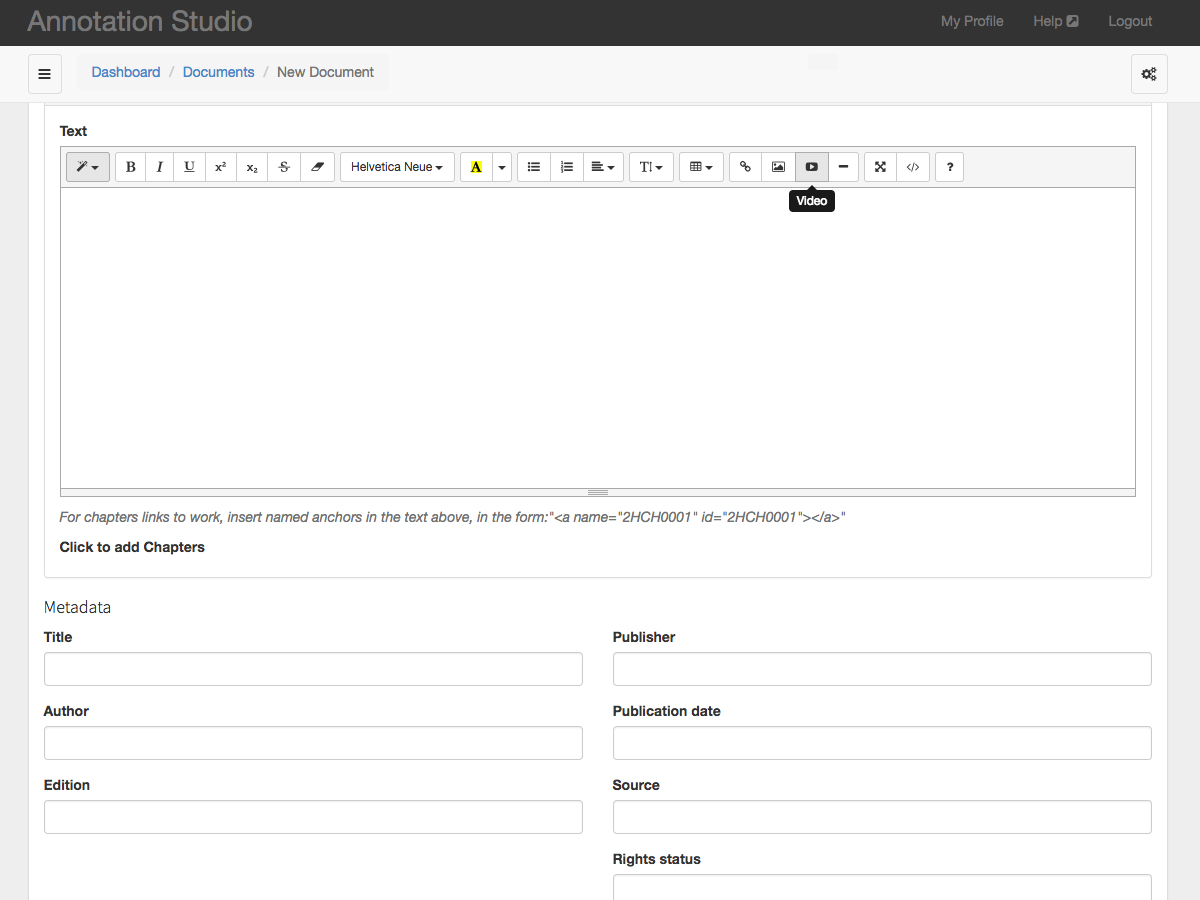The image size is (1200, 900).
Task: Open the Helvetica Neue font dropdown
Action: point(397,167)
